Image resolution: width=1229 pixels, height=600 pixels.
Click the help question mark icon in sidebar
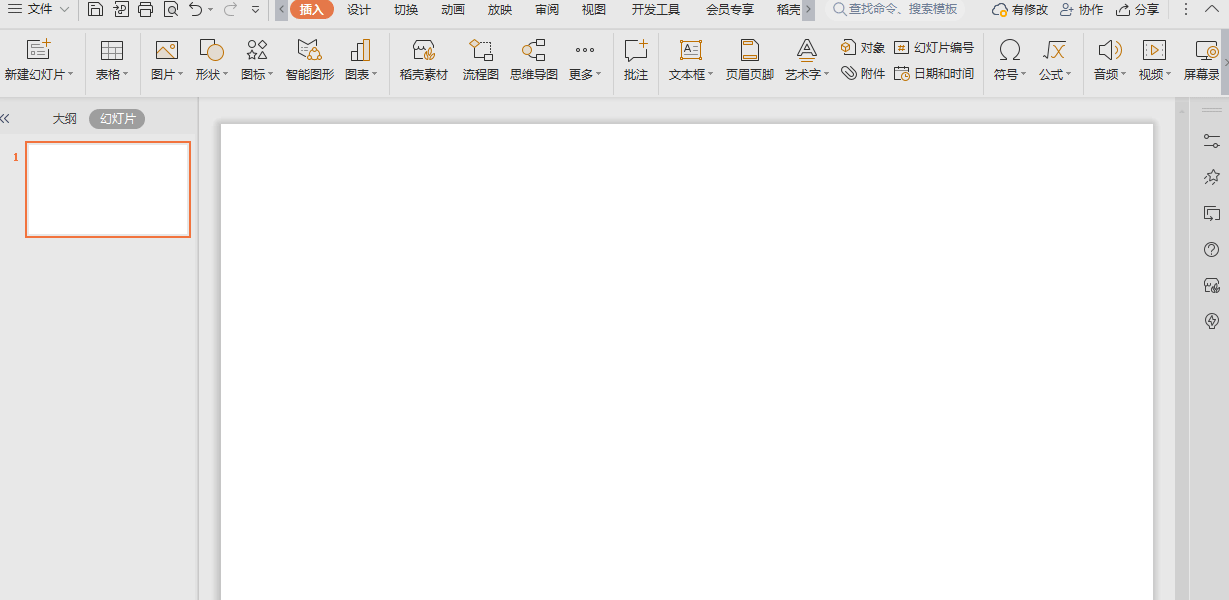(x=1212, y=249)
